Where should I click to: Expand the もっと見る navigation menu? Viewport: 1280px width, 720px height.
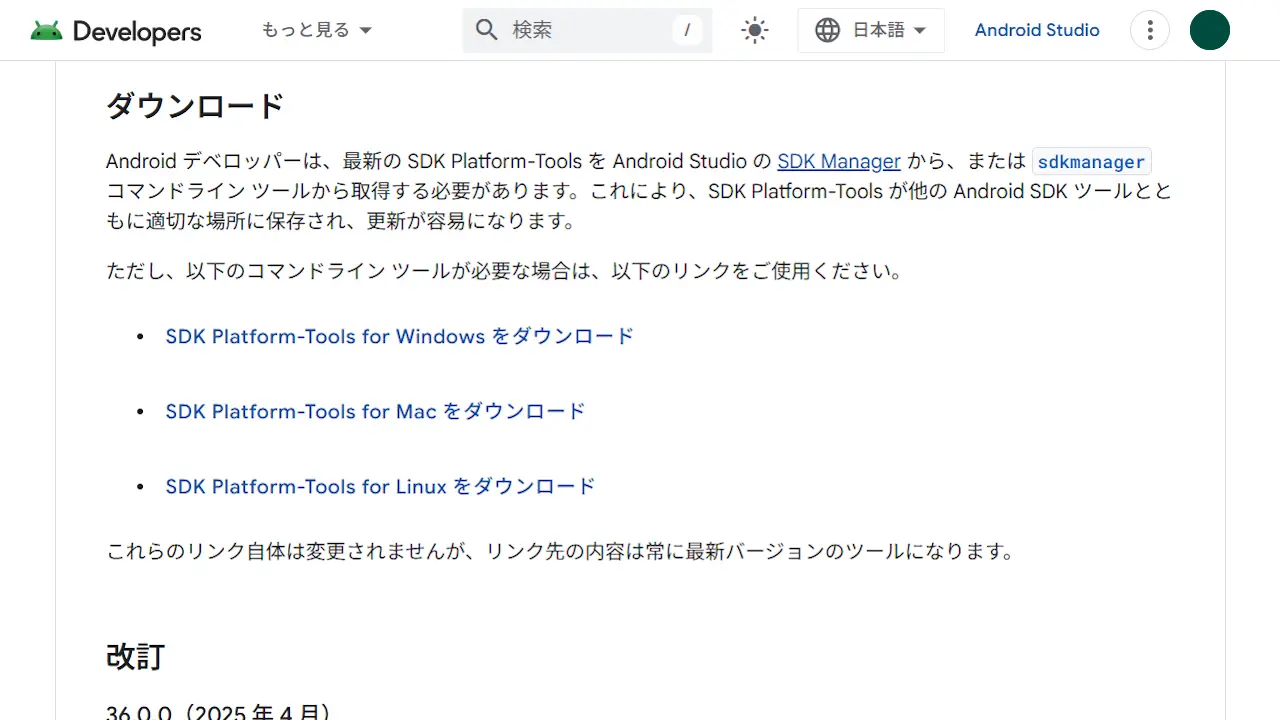[x=305, y=30]
